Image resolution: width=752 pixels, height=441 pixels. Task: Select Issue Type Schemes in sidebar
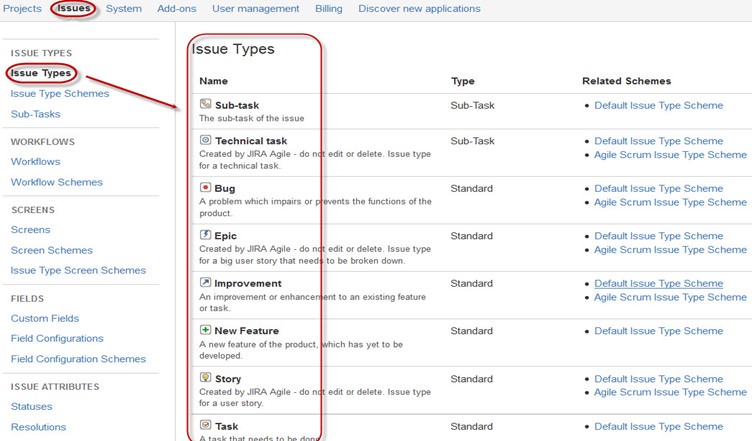point(59,94)
